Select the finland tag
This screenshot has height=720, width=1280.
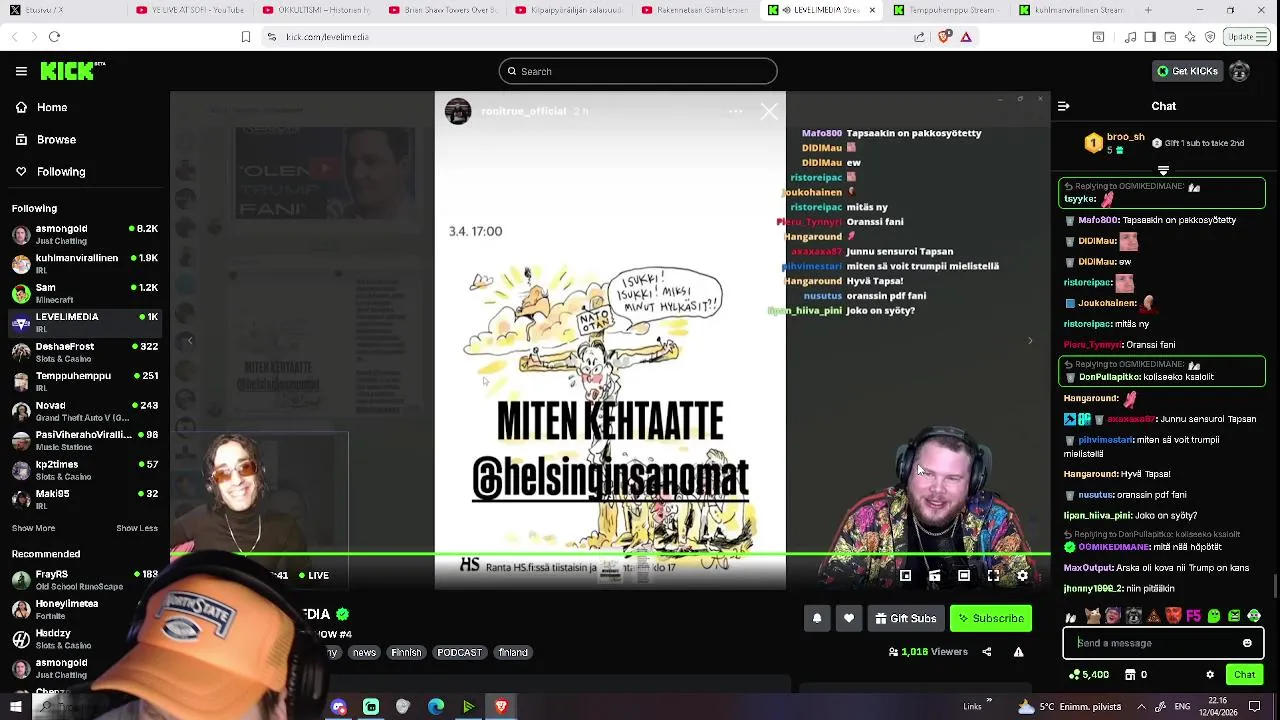pos(513,652)
